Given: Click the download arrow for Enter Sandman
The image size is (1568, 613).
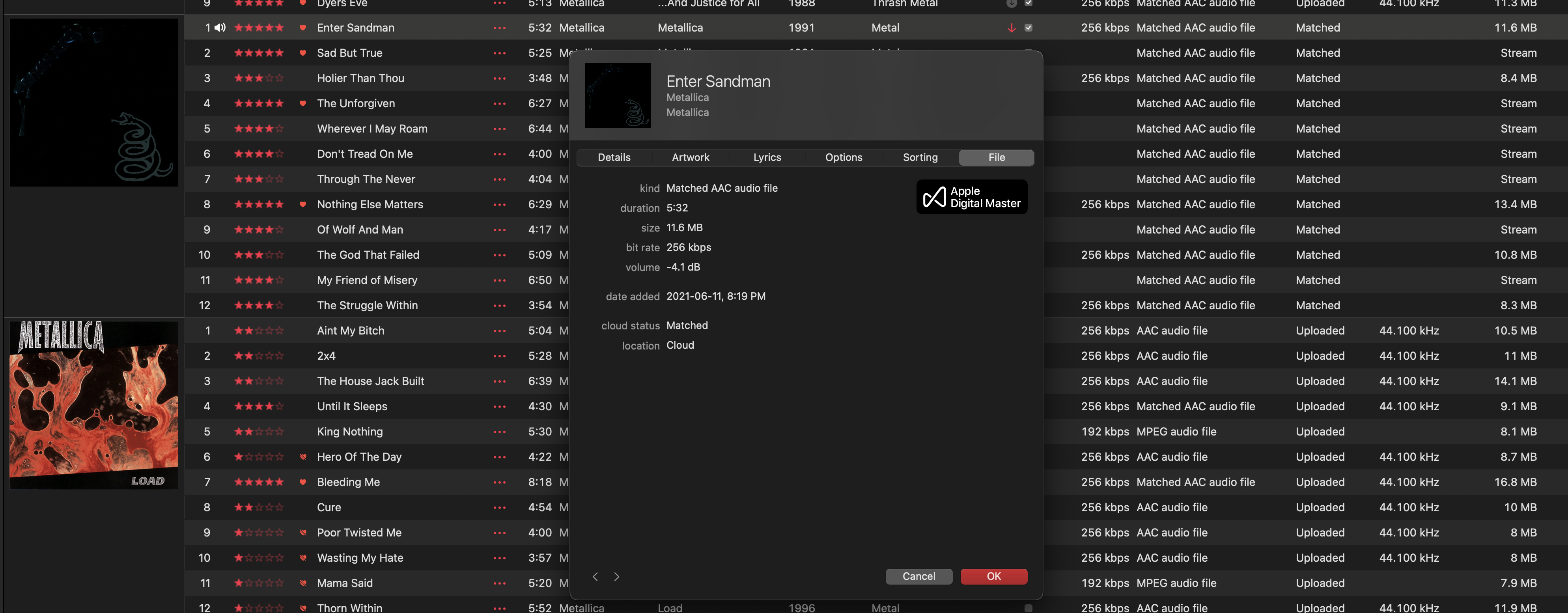Looking at the screenshot, I should point(1011,28).
